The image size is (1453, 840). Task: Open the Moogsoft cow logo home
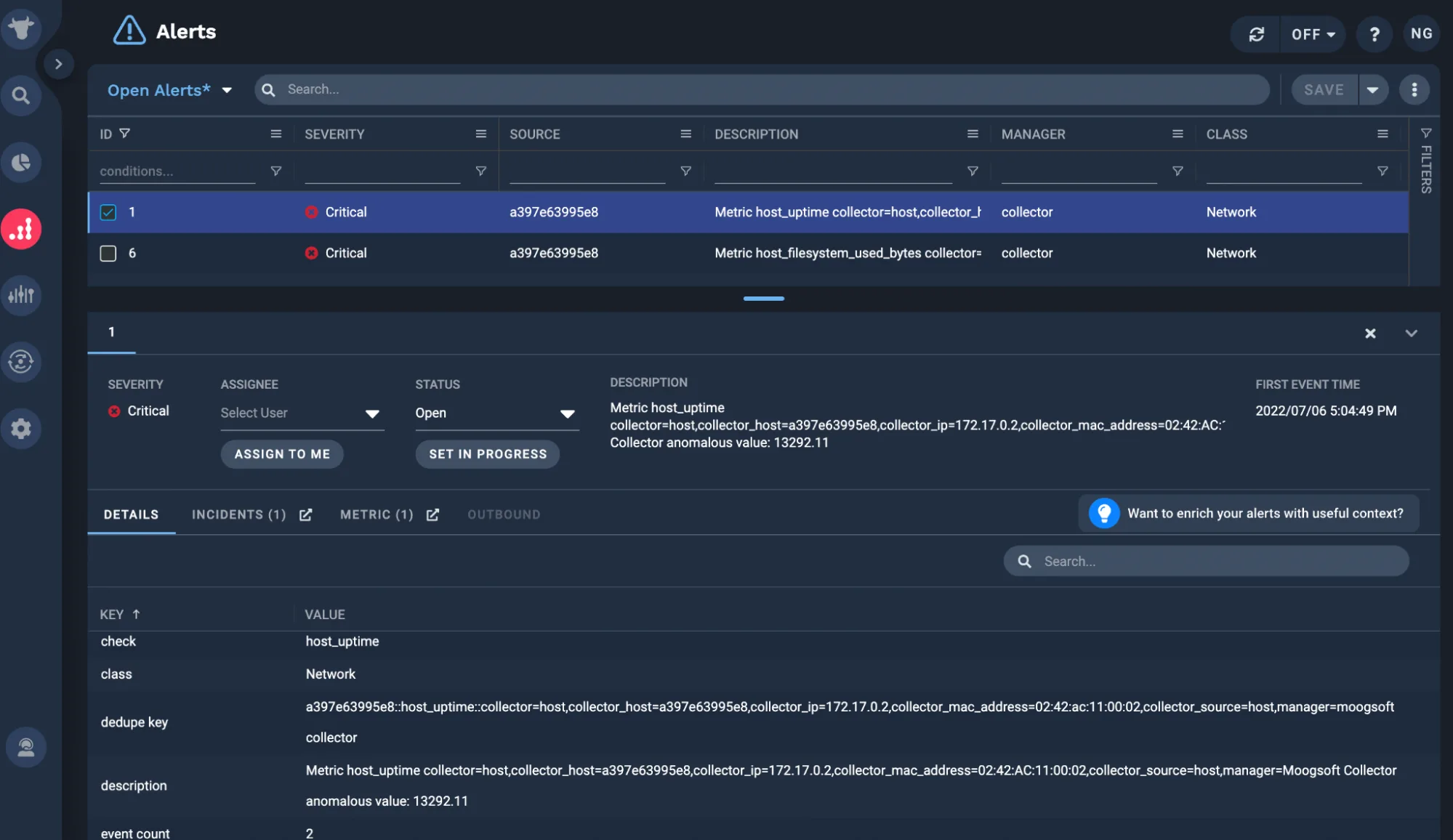tap(21, 28)
